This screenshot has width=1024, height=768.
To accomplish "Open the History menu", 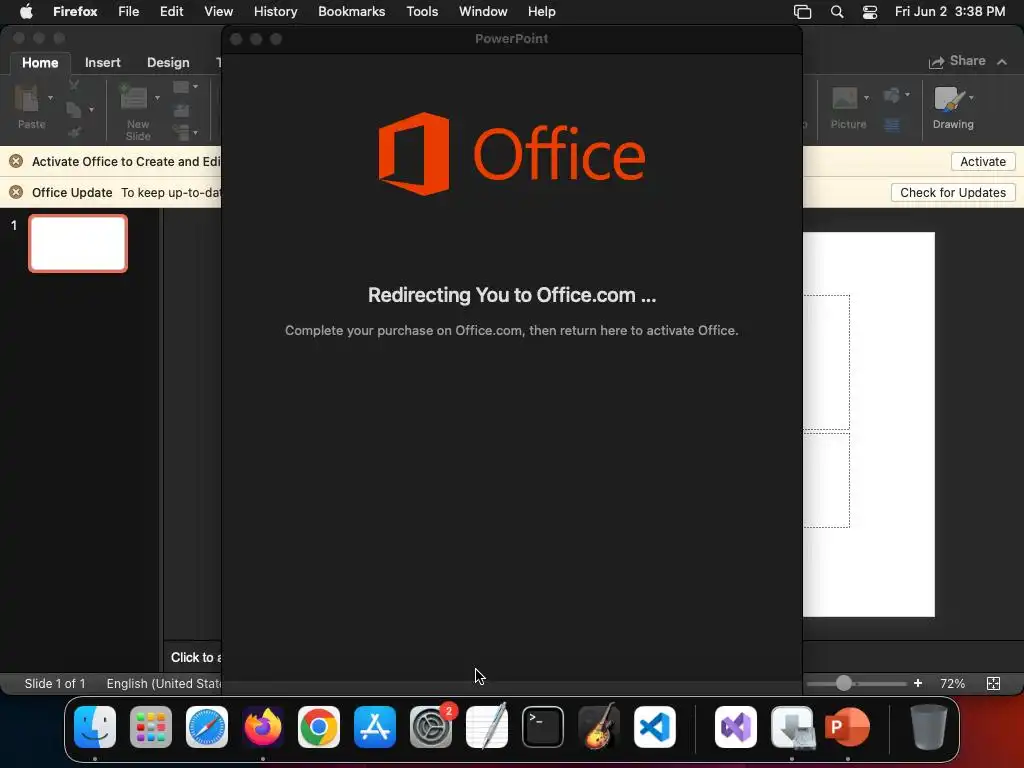I will click(276, 11).
